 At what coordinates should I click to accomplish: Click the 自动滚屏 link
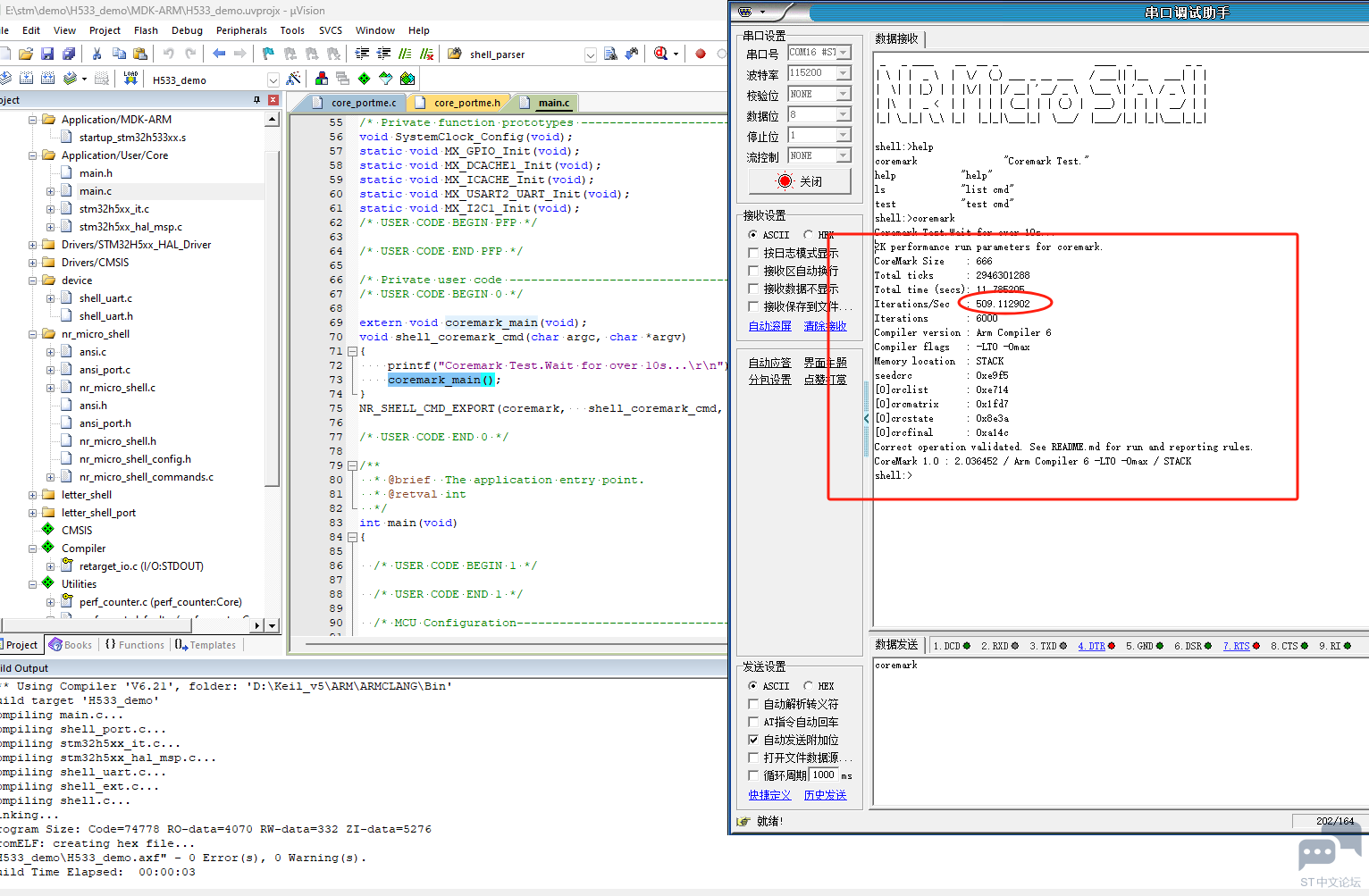tap(769, 326)
